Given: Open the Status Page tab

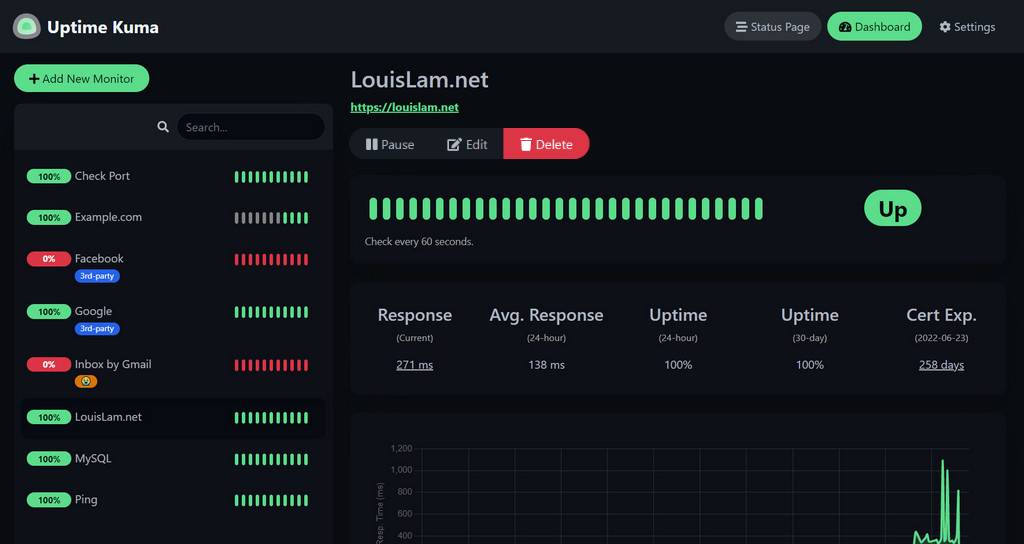Looking at the screenshot, I should pos(772,27).
